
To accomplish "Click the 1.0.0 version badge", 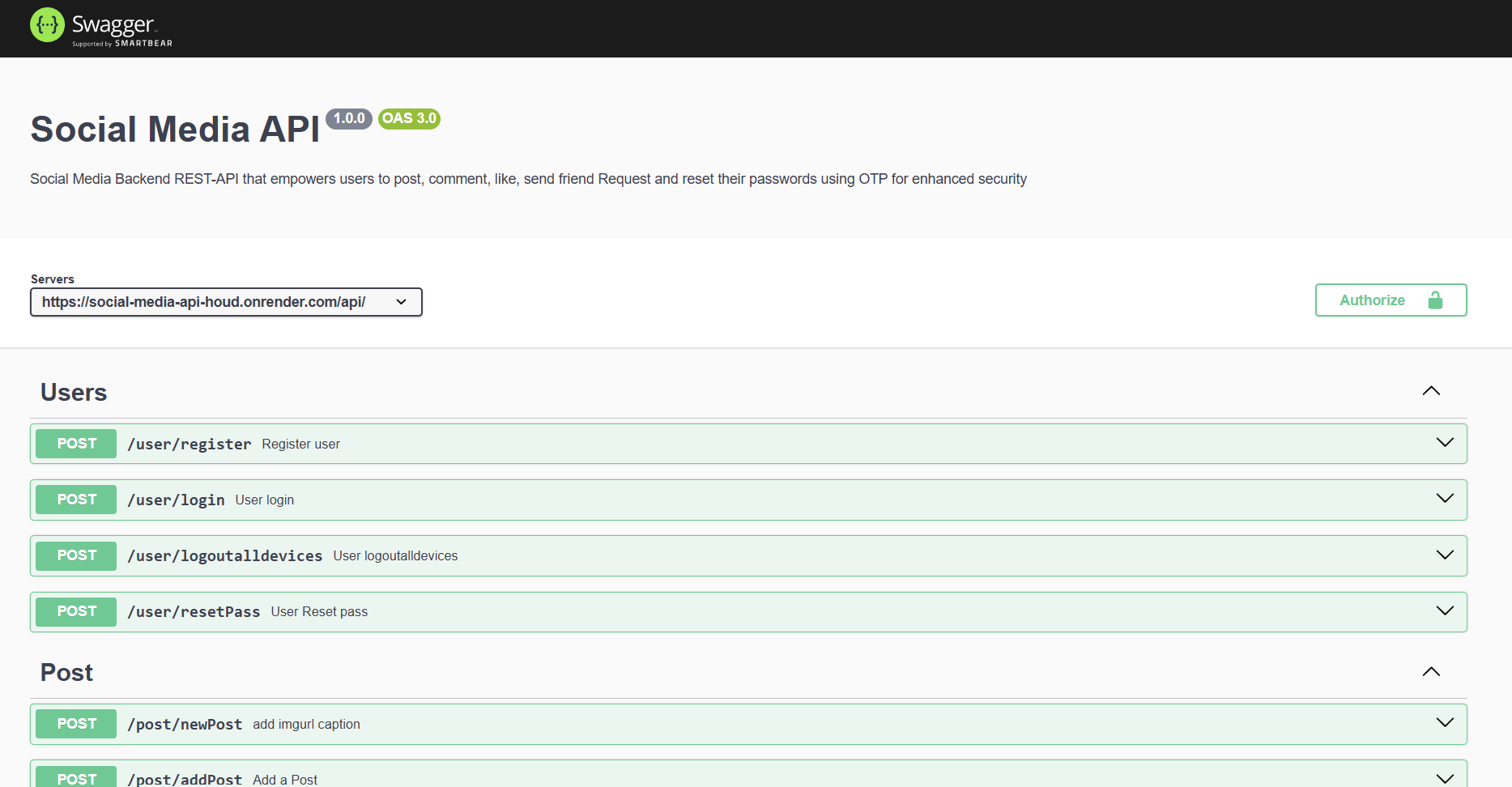I will tap(348, 118).
